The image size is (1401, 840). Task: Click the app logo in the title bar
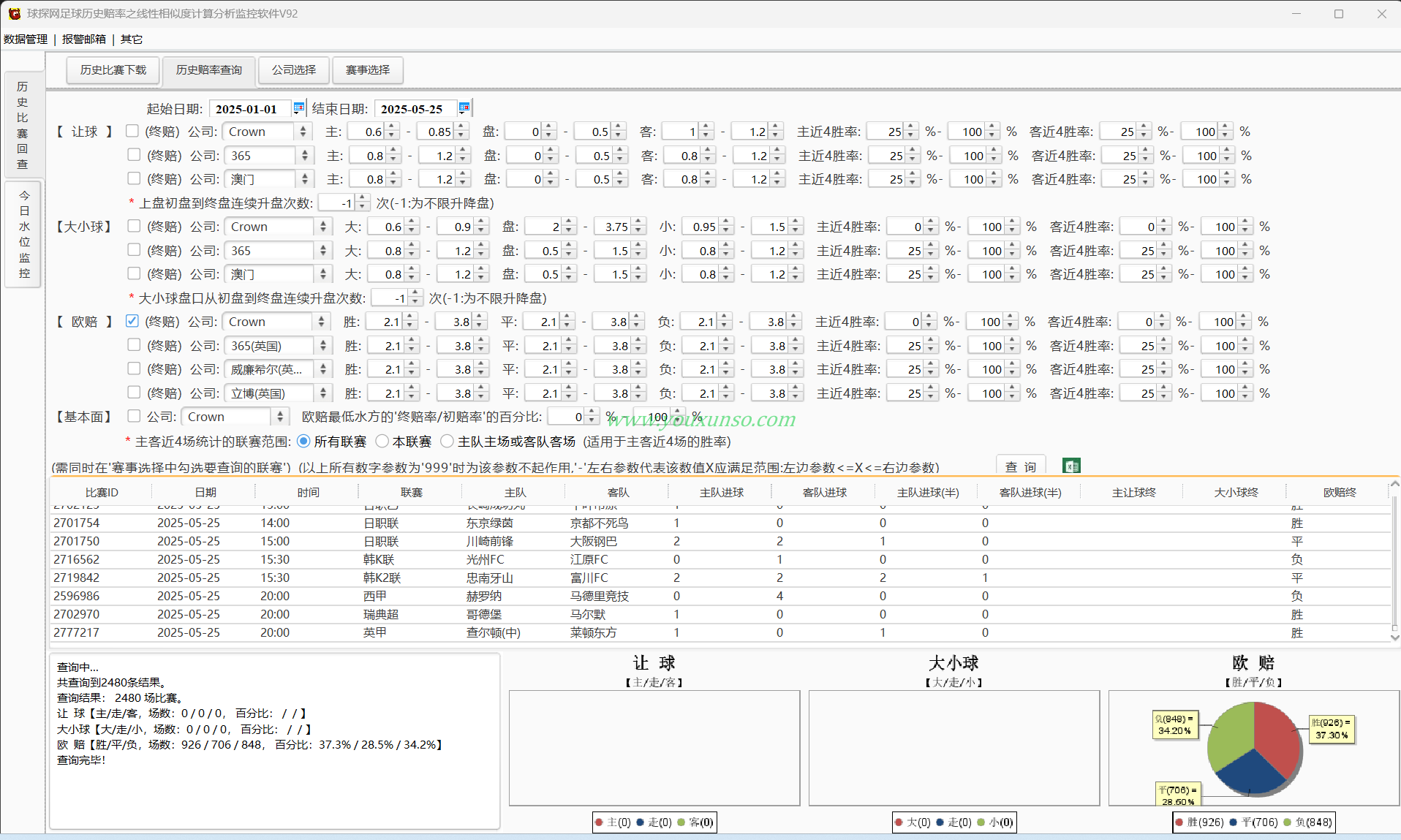[14, 13]
